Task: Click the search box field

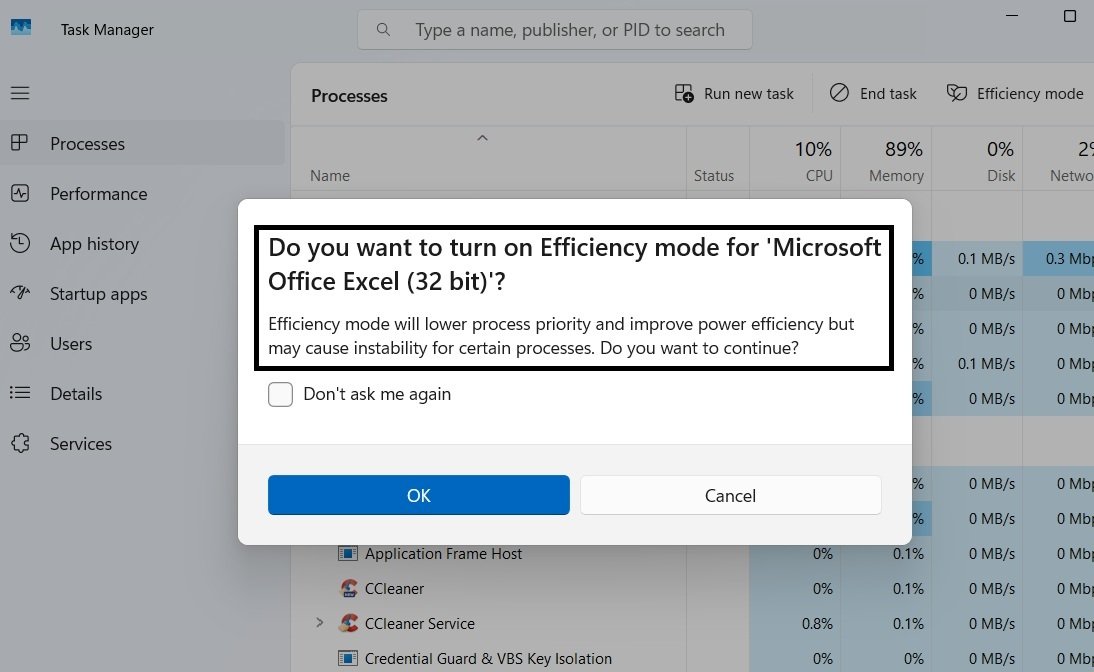Action: pos(555,29)
